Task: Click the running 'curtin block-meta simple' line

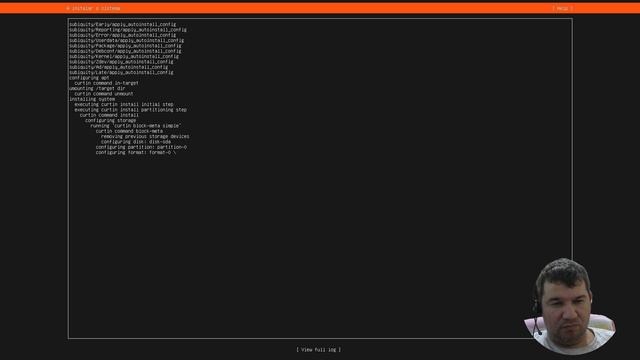Action: point(136,126)
